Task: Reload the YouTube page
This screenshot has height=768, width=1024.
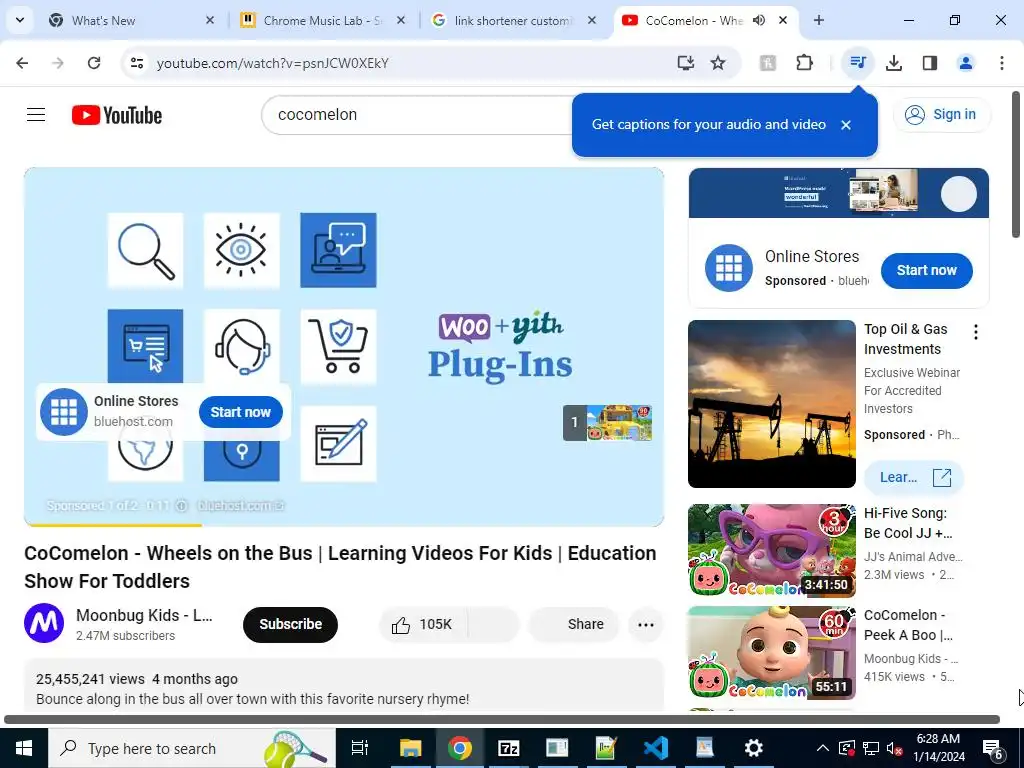Action: [94, 63]
